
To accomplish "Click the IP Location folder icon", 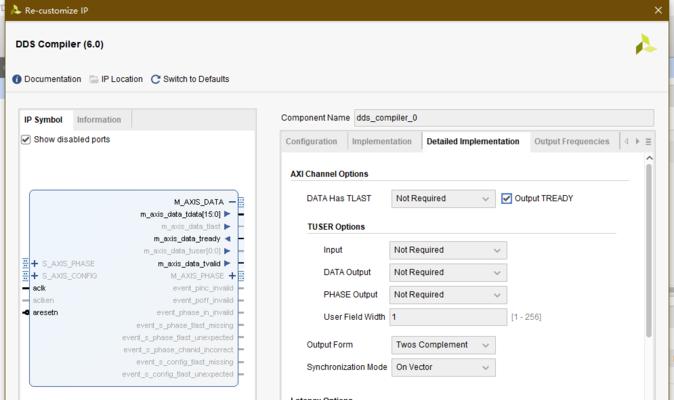I will click(94, 79).
